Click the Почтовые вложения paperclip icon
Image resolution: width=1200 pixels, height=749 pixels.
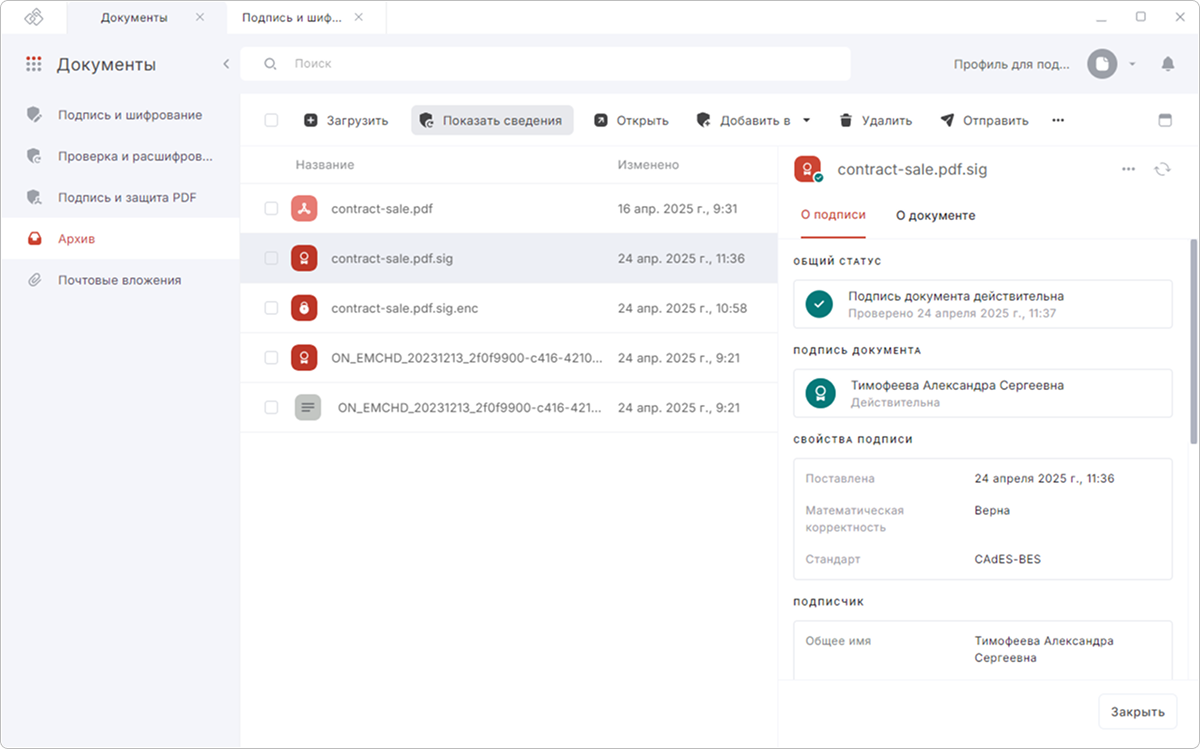pos(34,280)
